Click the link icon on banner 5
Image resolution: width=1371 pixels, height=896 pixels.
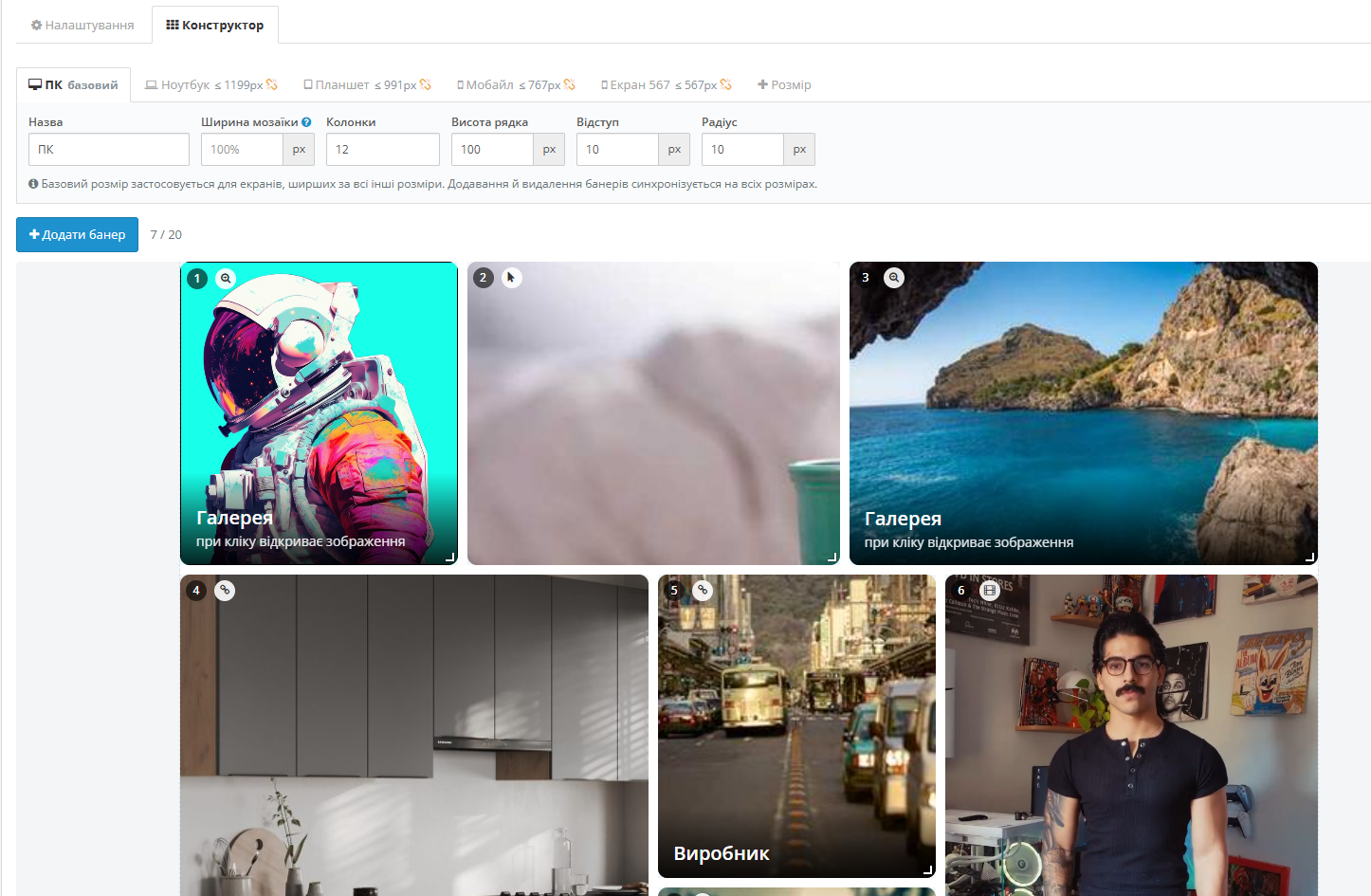tap(703, 591)
